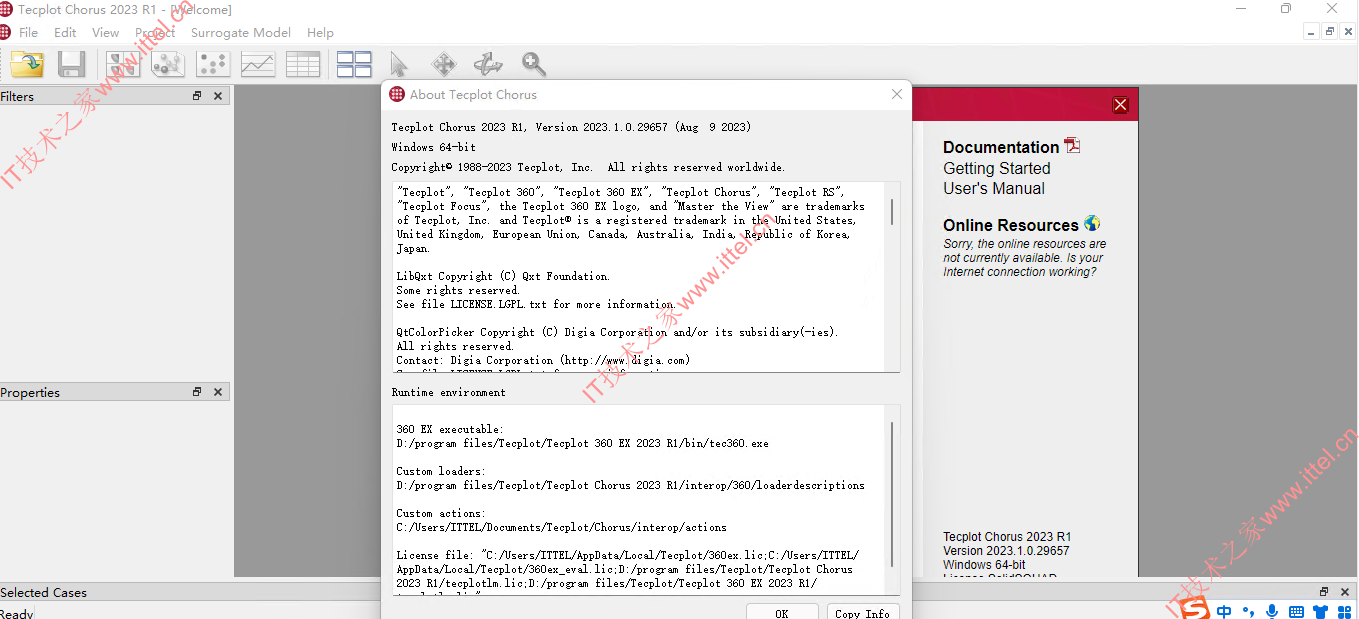Click the 'LibQxt Copyright (C) Qxt Foundation' line

pyautogui.click(x=503, y=276)
